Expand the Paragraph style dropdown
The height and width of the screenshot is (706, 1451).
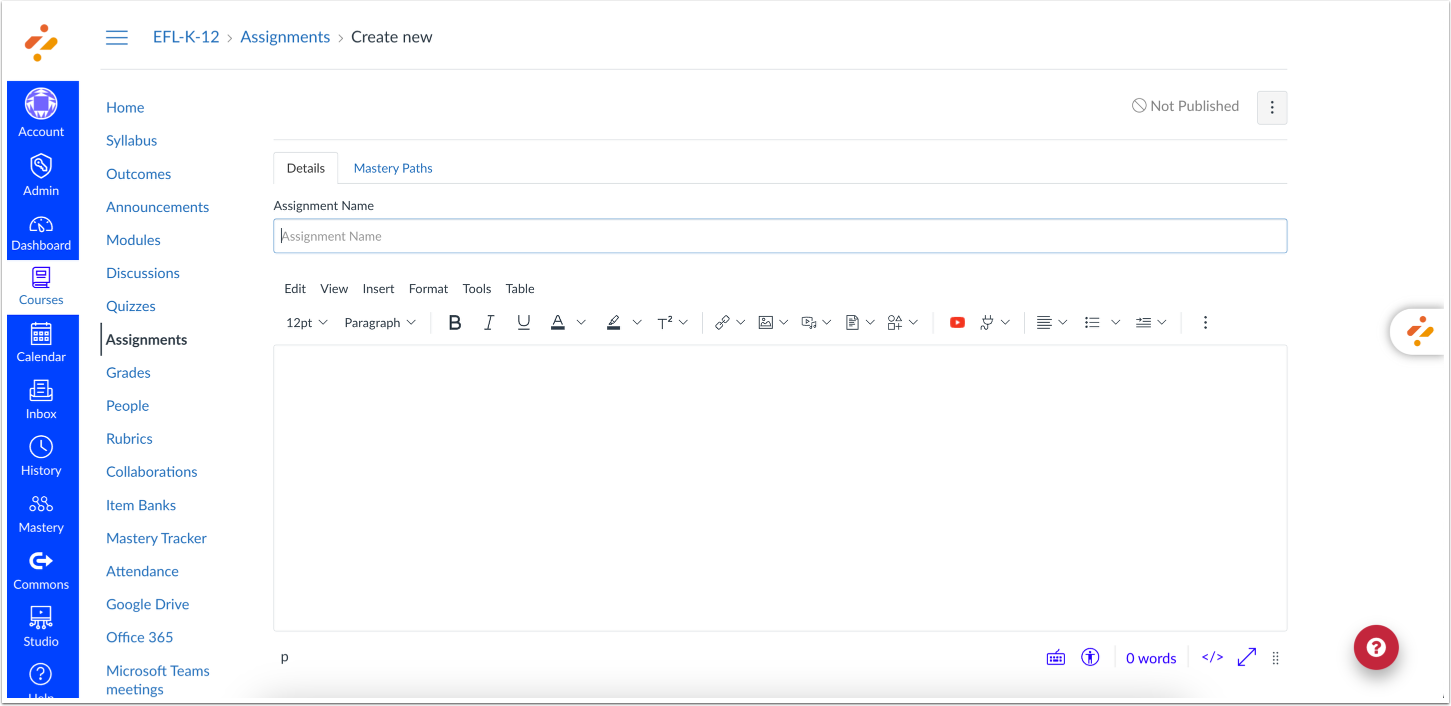[x=380, y=322]
